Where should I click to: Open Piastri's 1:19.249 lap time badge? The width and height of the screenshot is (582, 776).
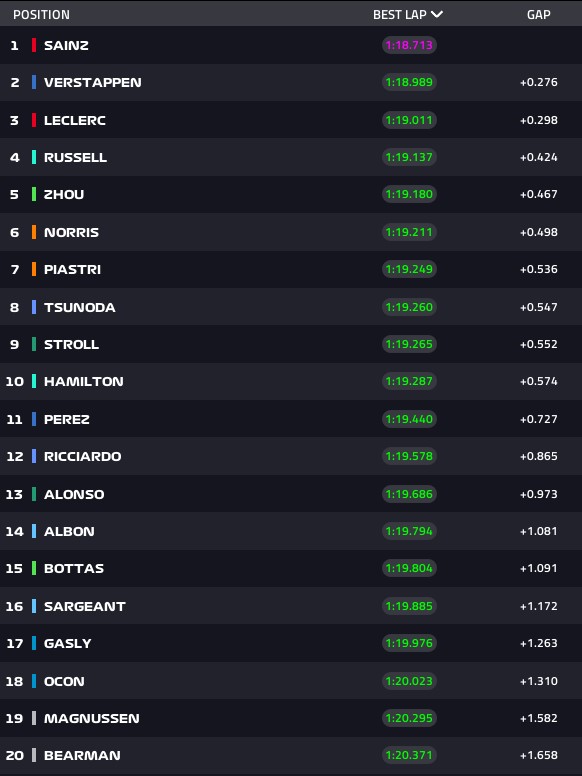click(x=409, y=269)
